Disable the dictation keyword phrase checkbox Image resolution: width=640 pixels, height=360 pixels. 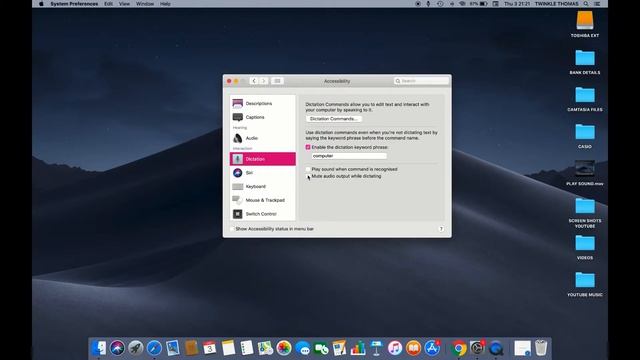pos(308,147)
